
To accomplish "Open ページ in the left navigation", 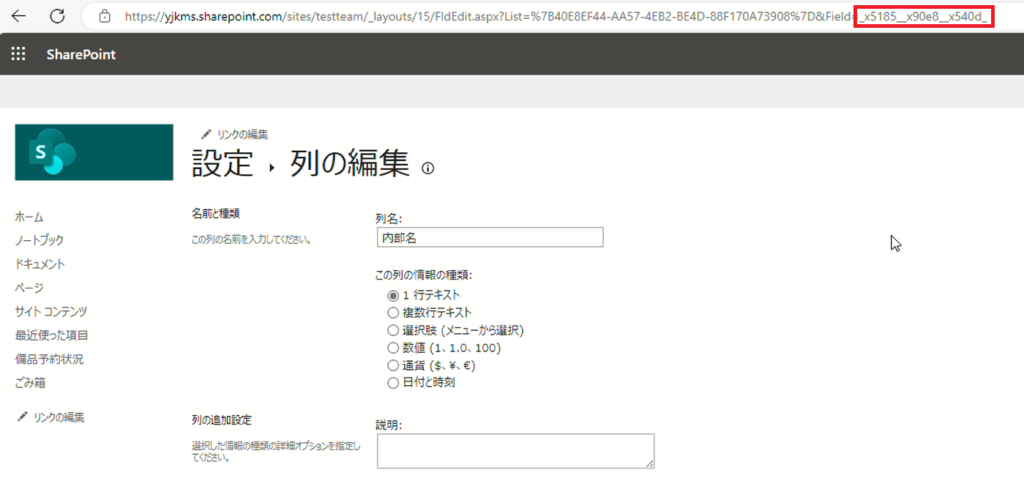I will [x=29, y=287].
